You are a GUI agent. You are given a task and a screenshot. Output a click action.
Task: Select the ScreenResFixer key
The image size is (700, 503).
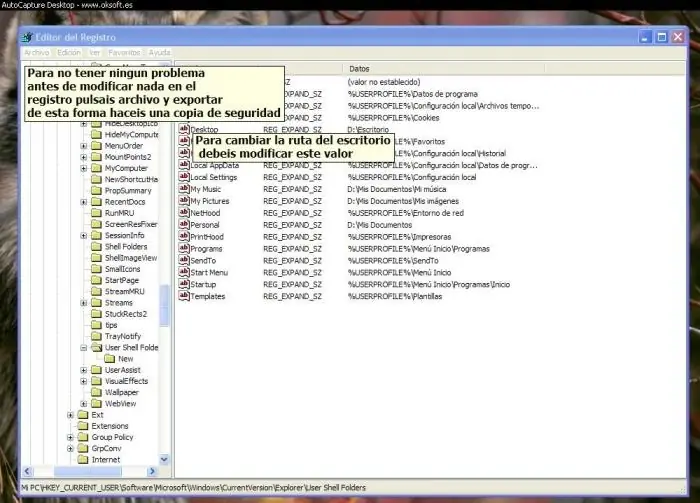[x=131, y=224]
